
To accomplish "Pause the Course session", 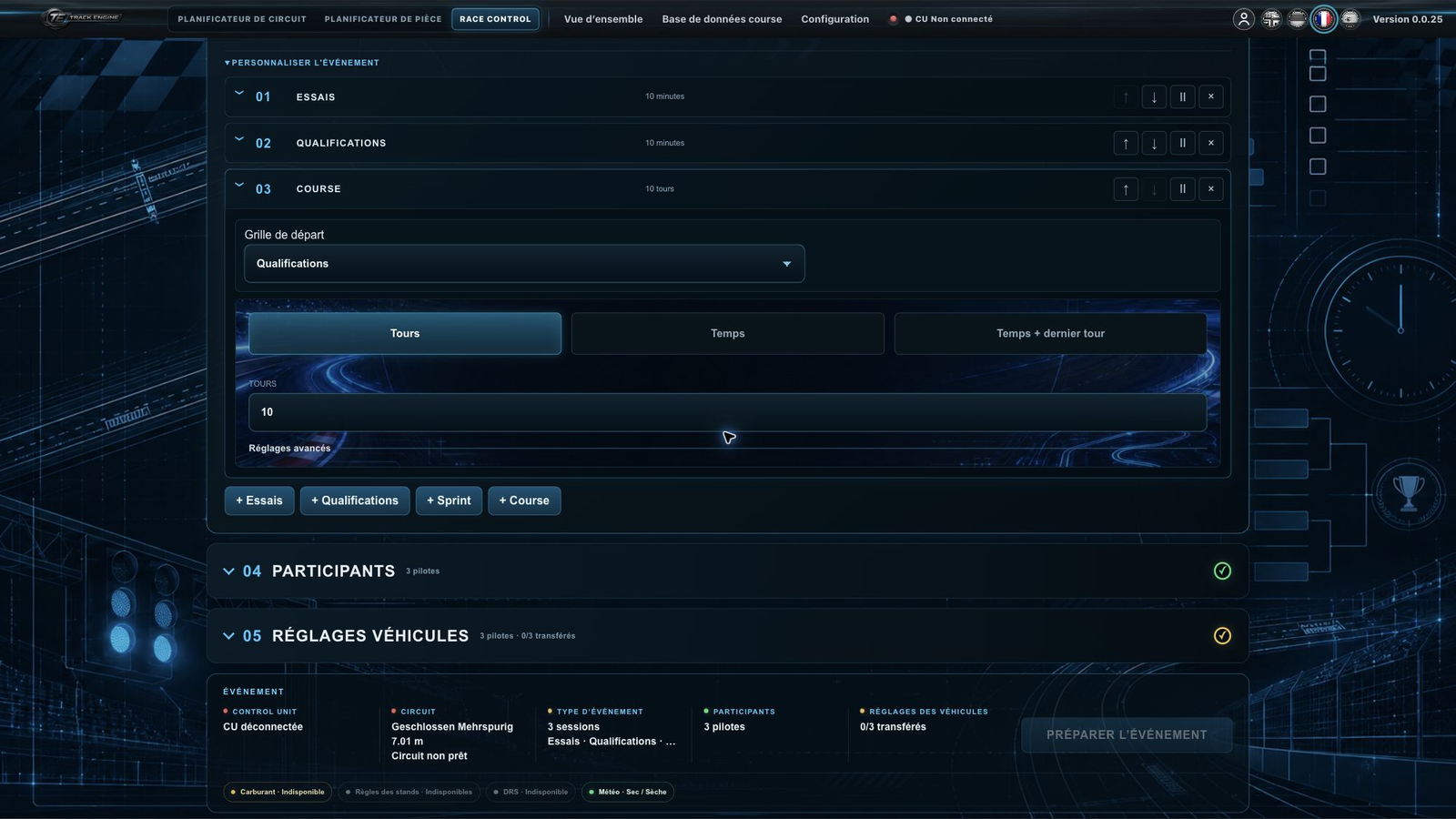I will (x=1182, y=189).
